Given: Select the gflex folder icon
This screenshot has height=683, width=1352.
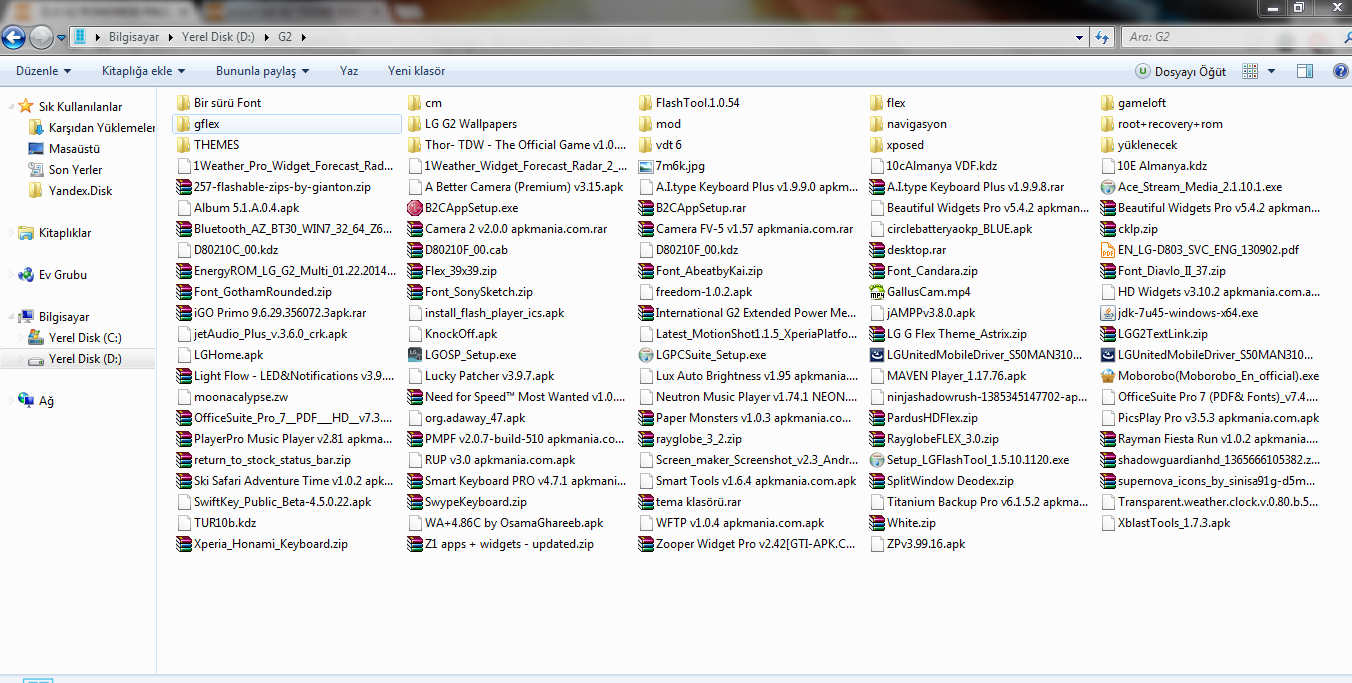Looking at the screenshot, I should (x=182, y=124).
